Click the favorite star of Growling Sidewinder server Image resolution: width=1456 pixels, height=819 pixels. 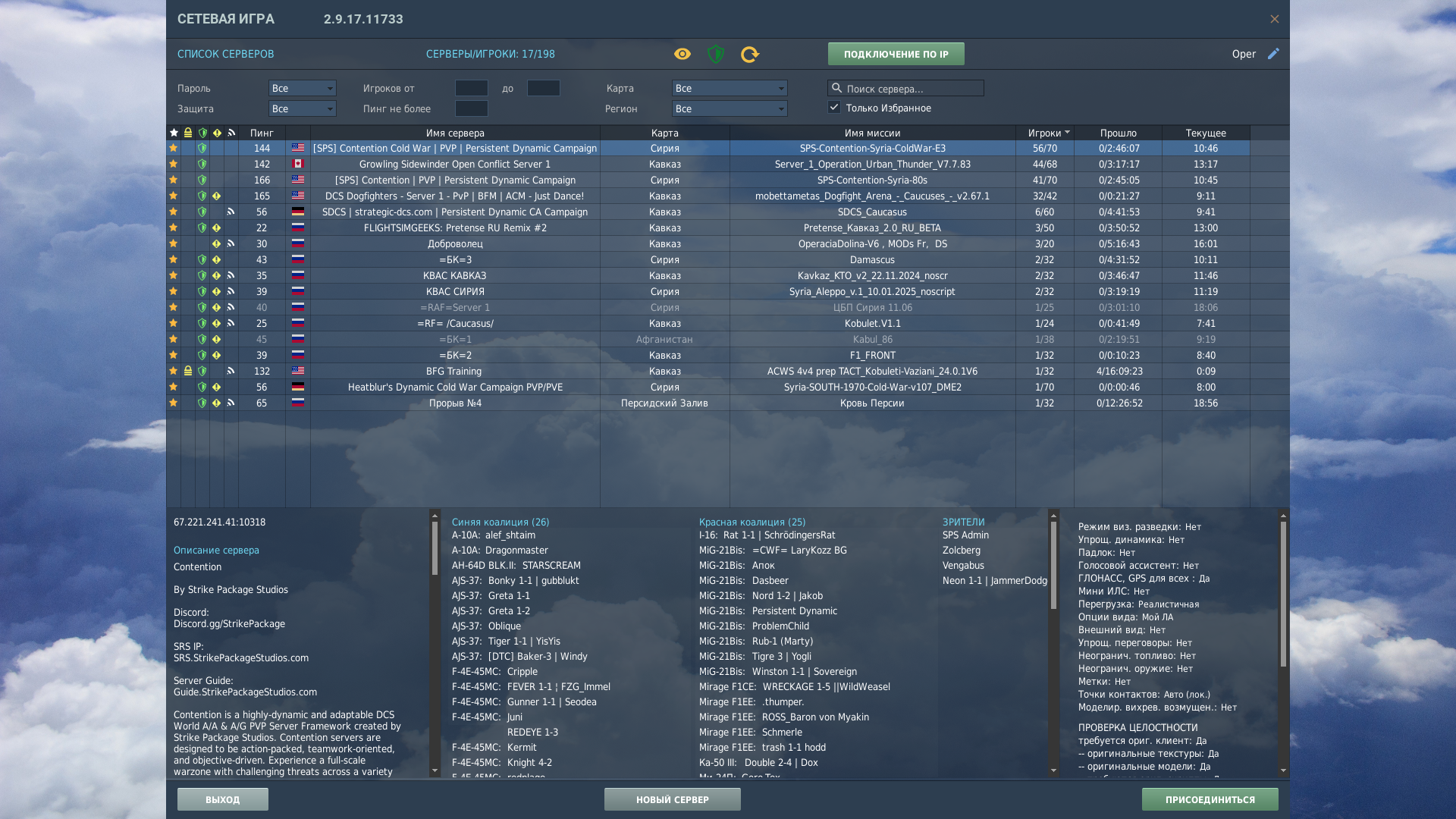(174, 164)
